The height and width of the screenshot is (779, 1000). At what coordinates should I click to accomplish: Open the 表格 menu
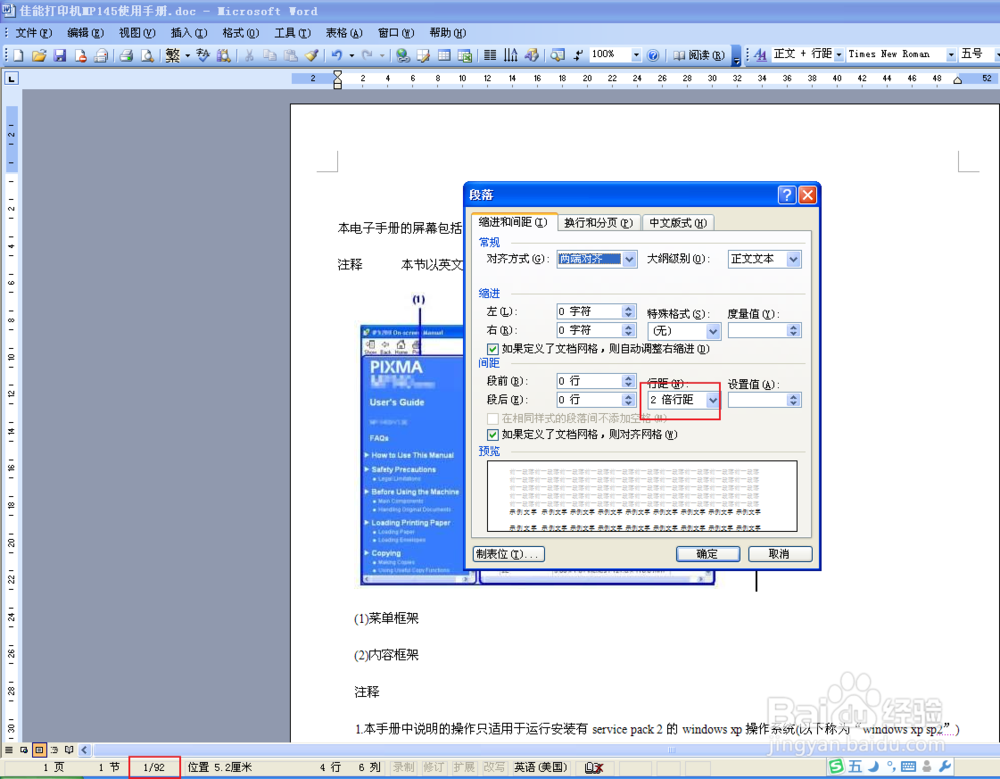[344, 33]
